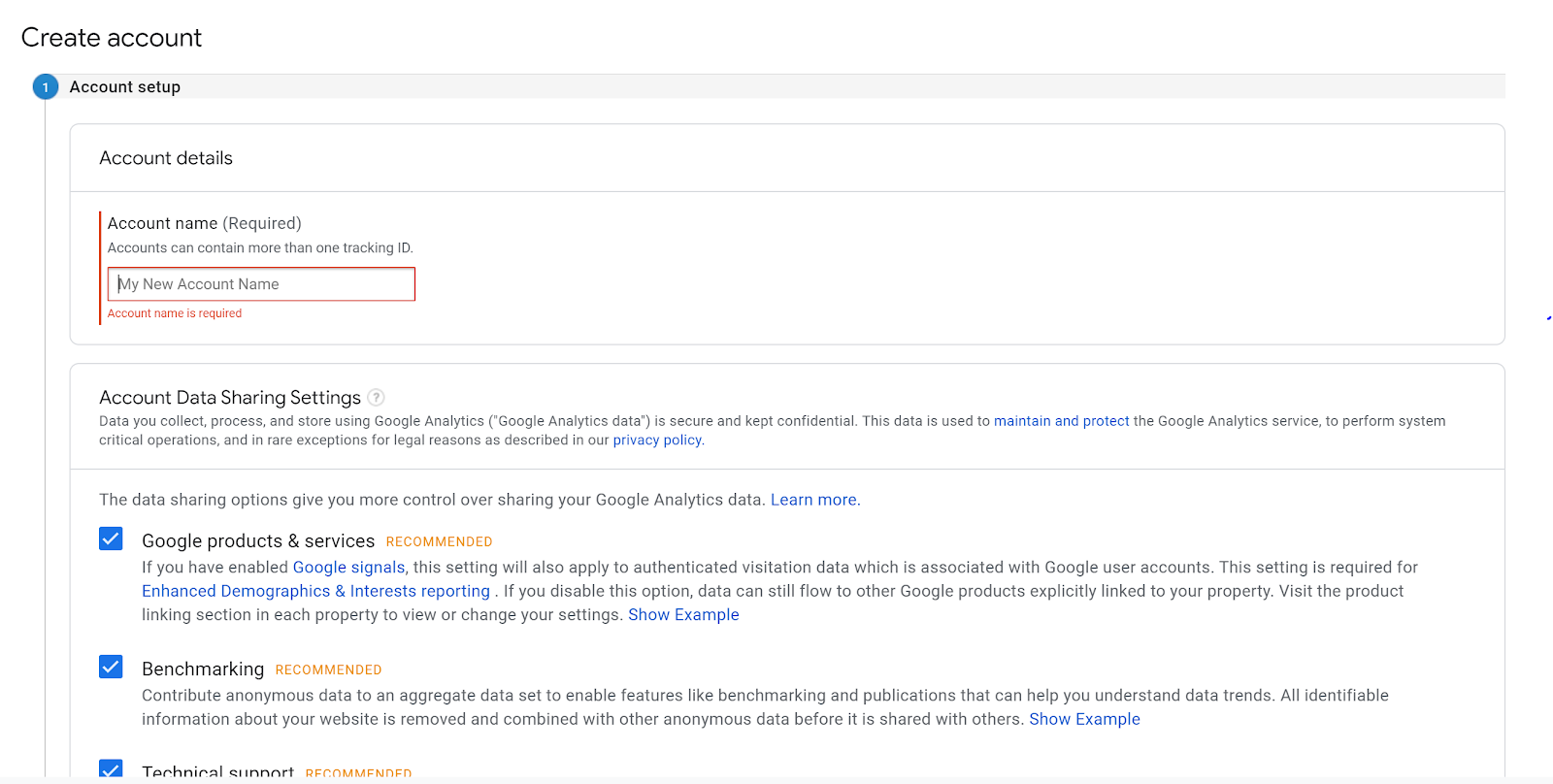Image resolution: width=1553 pixels, height=784 pixels.
Task: Open the privacy policy link
Action: pyautogui.click(x=657, y=441)
